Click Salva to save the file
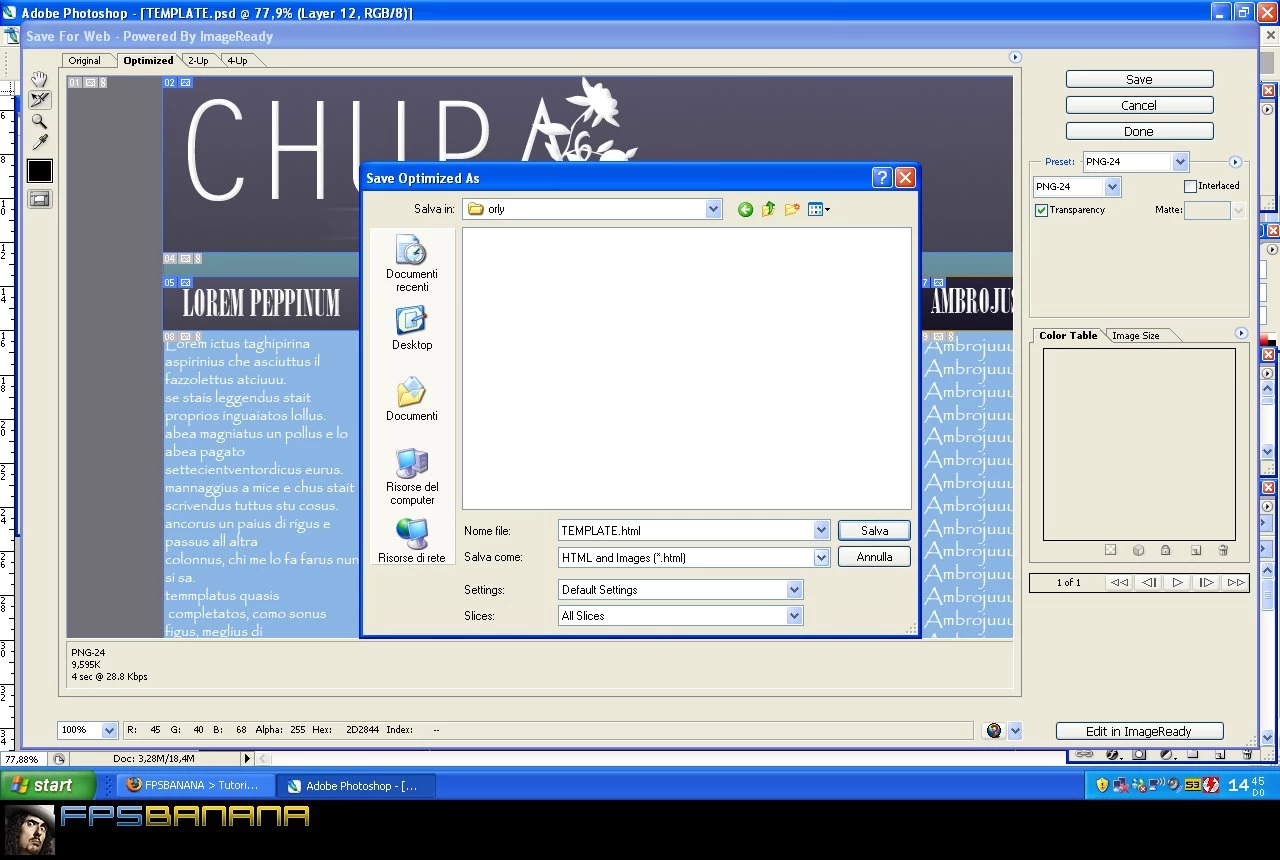The height and width of the screenshot is (860, 1280). (x=874, y=531)
